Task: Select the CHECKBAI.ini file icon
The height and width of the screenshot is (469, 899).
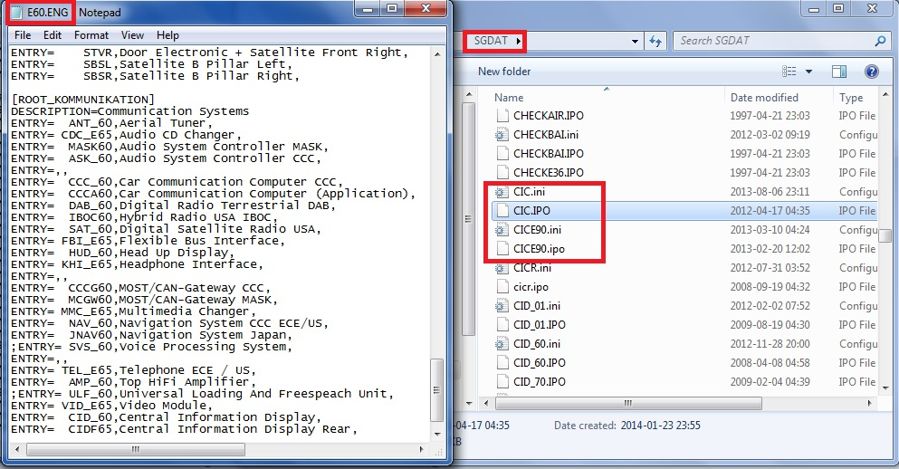Action: pyautogui.click(x=503, y=135)
